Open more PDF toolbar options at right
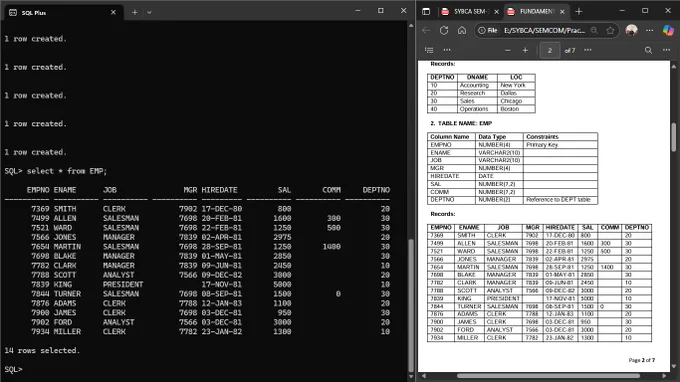Screen dimensions: 680x382 tap(666, 50)
